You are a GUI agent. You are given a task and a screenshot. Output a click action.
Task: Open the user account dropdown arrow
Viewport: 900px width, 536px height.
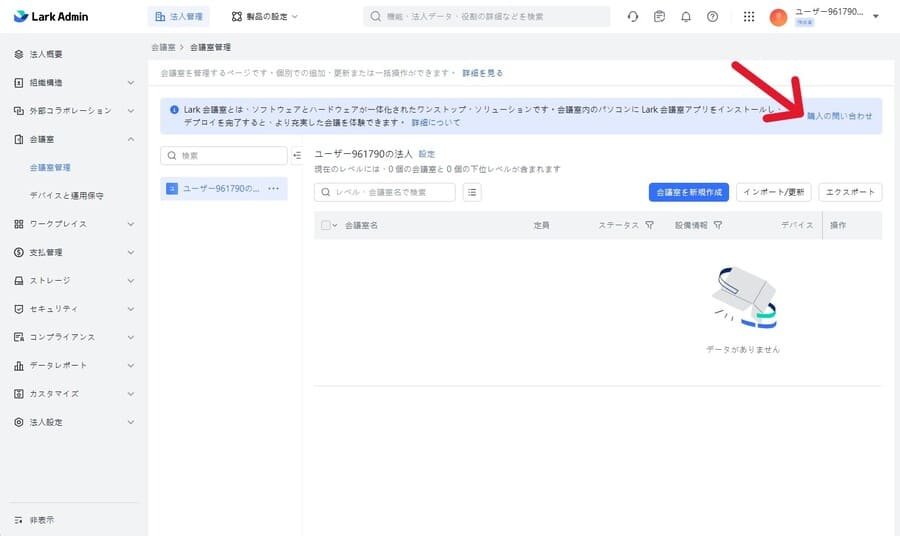876,17
